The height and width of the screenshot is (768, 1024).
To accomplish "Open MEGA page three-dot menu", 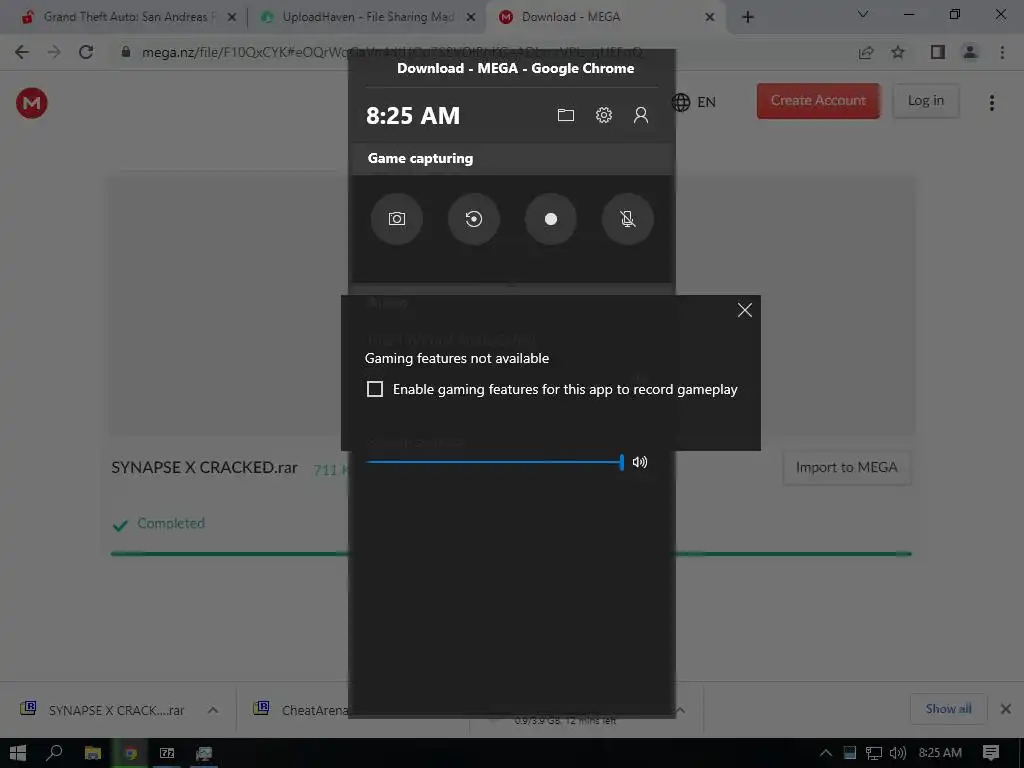I will pyautogui.click(x=992, y=103).
